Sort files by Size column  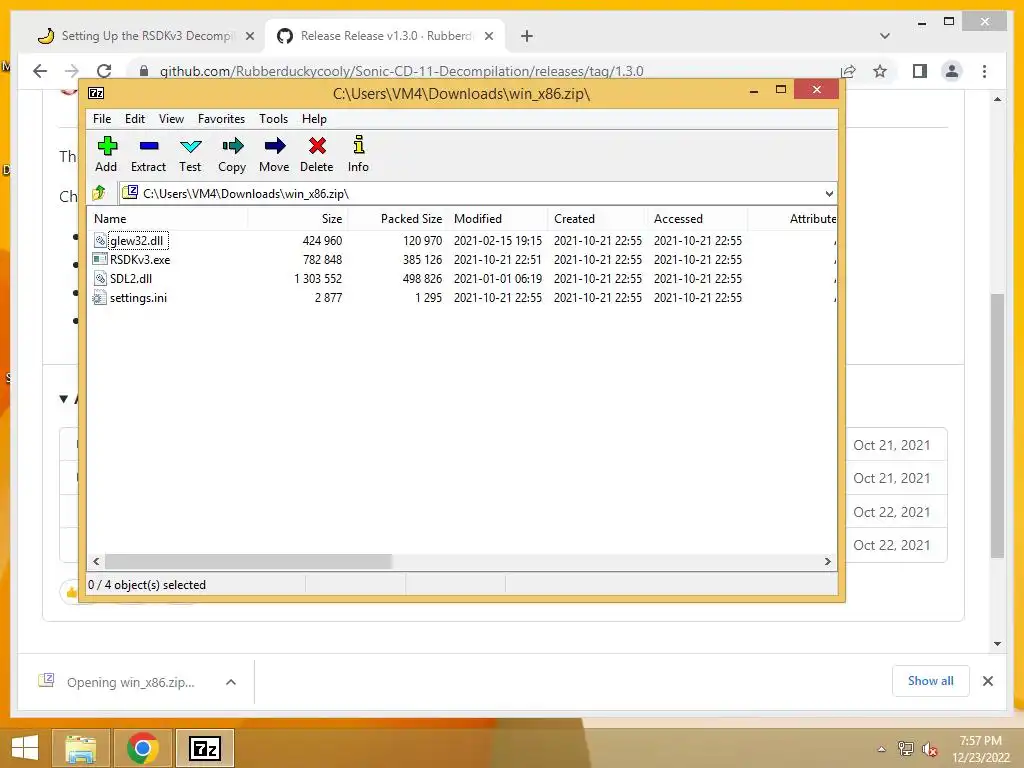tap(297, 219)
